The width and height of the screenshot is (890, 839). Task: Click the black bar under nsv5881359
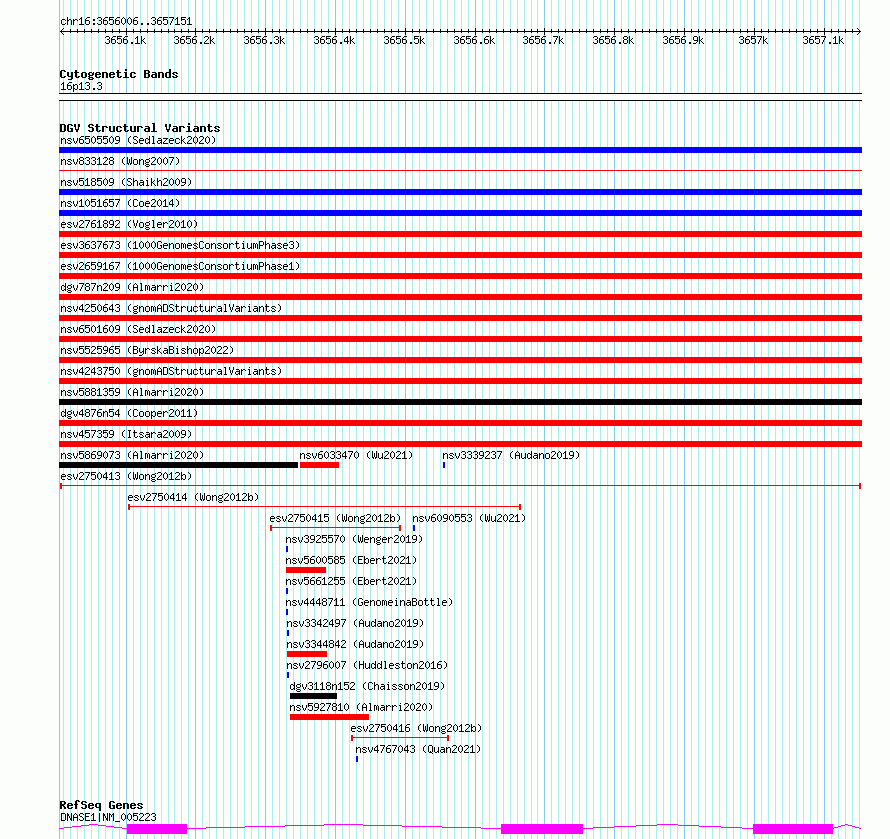(x=460, y=402)
